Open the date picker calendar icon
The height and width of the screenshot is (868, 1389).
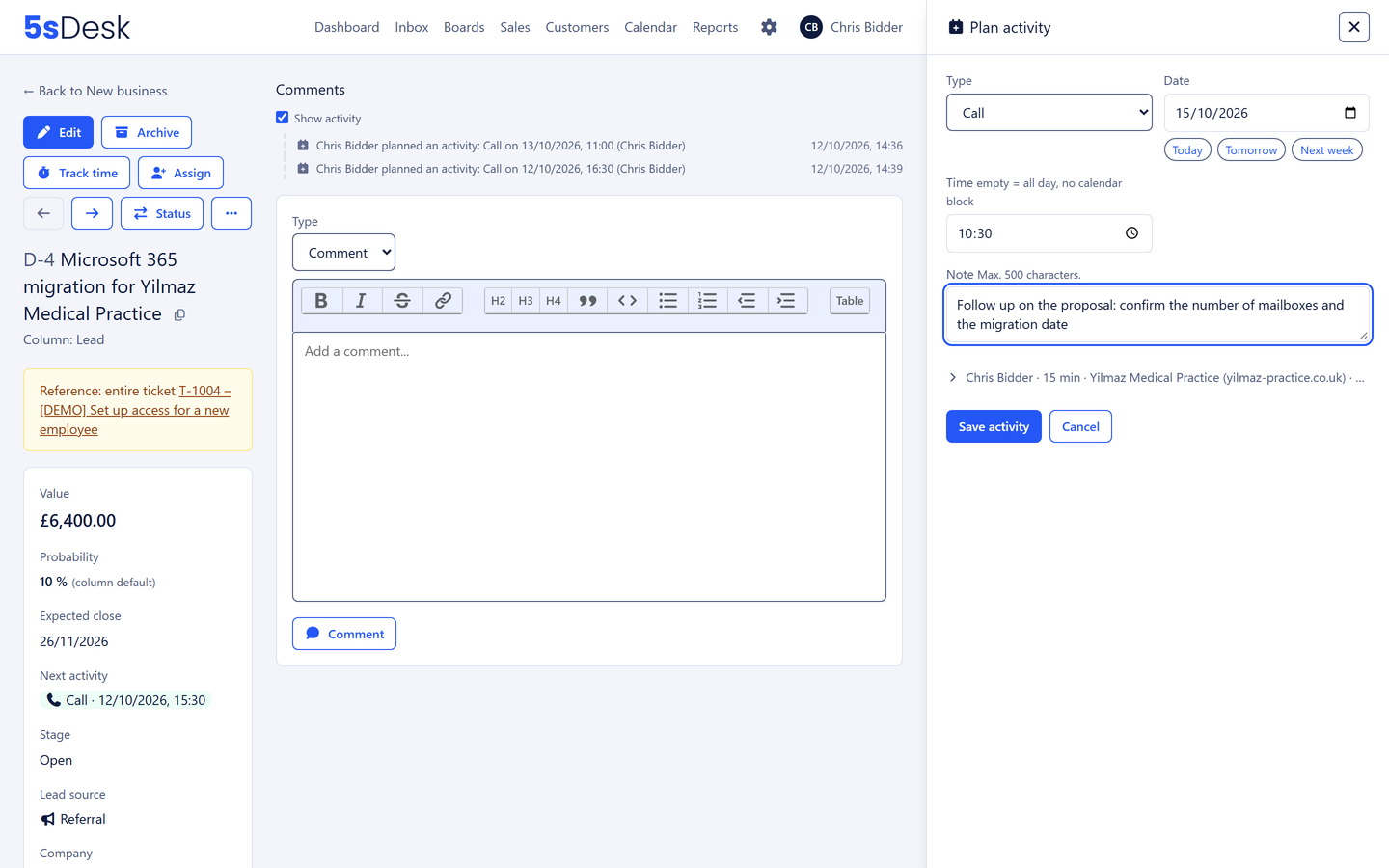click(x=1350, y=113)
